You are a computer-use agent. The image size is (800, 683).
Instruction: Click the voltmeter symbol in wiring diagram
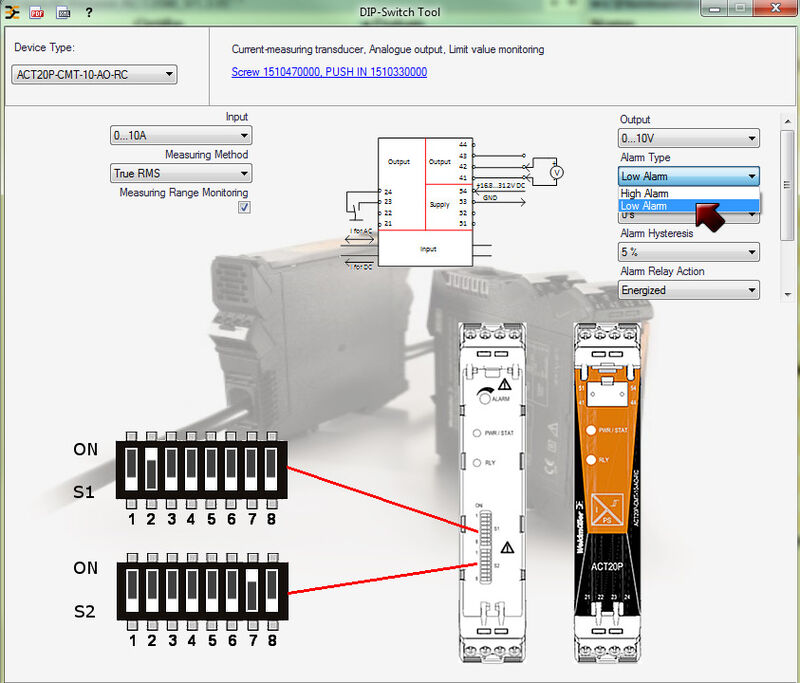(x=558, y=172)
